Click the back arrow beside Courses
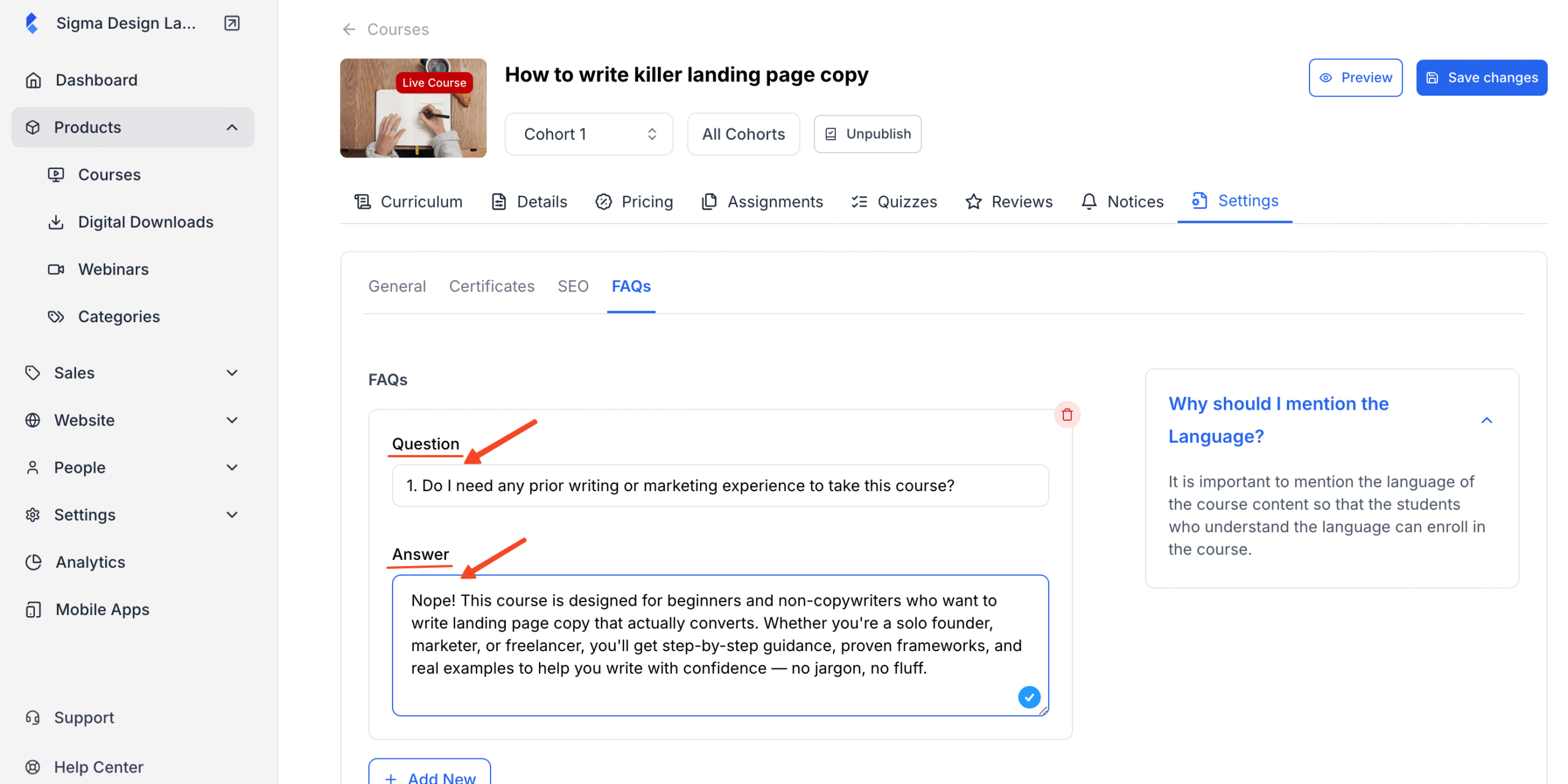This screenshot has height=784, width=1568. [349, 29]
